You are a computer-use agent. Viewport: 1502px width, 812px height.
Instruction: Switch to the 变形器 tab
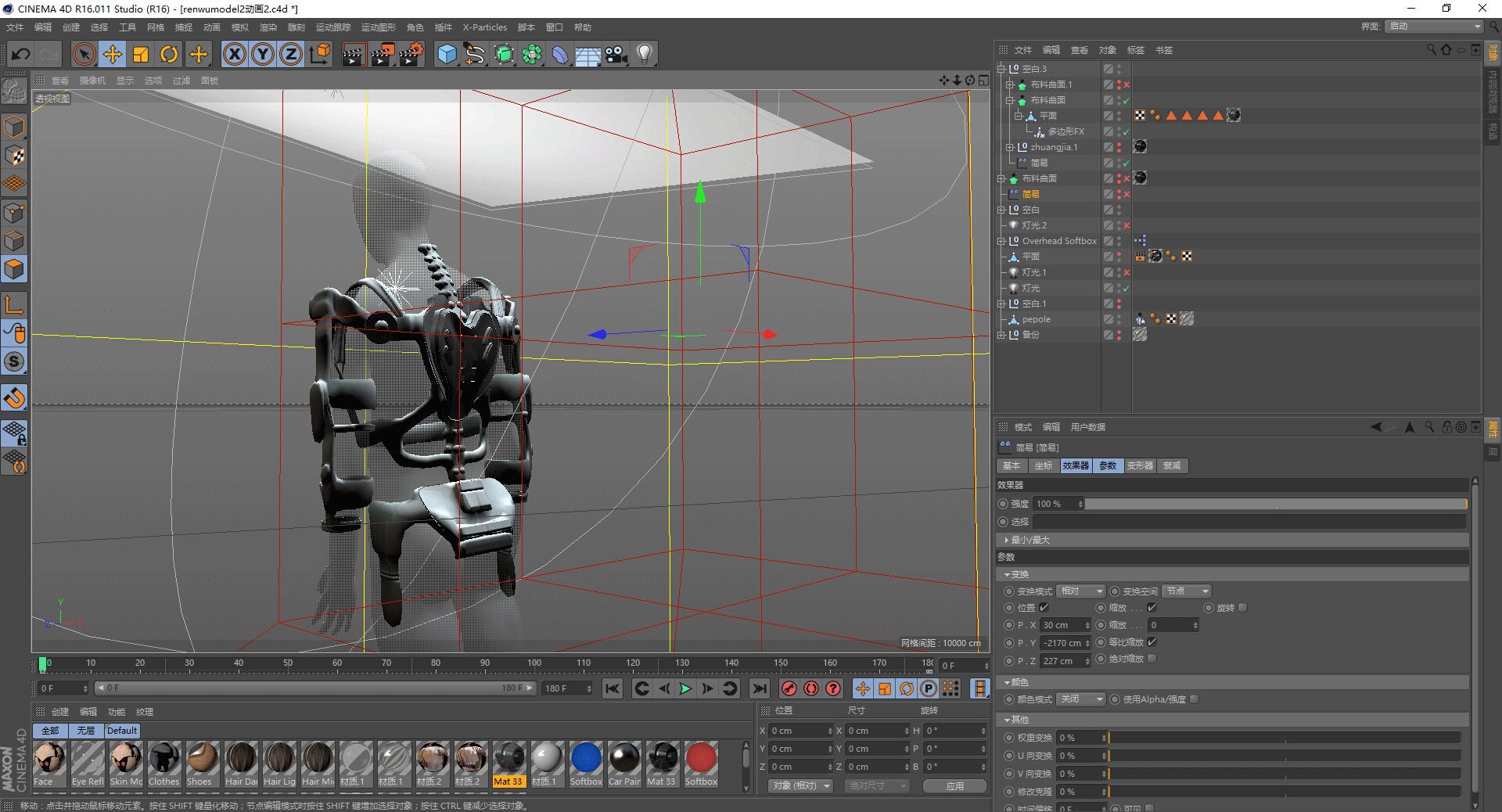point(1140,465)
